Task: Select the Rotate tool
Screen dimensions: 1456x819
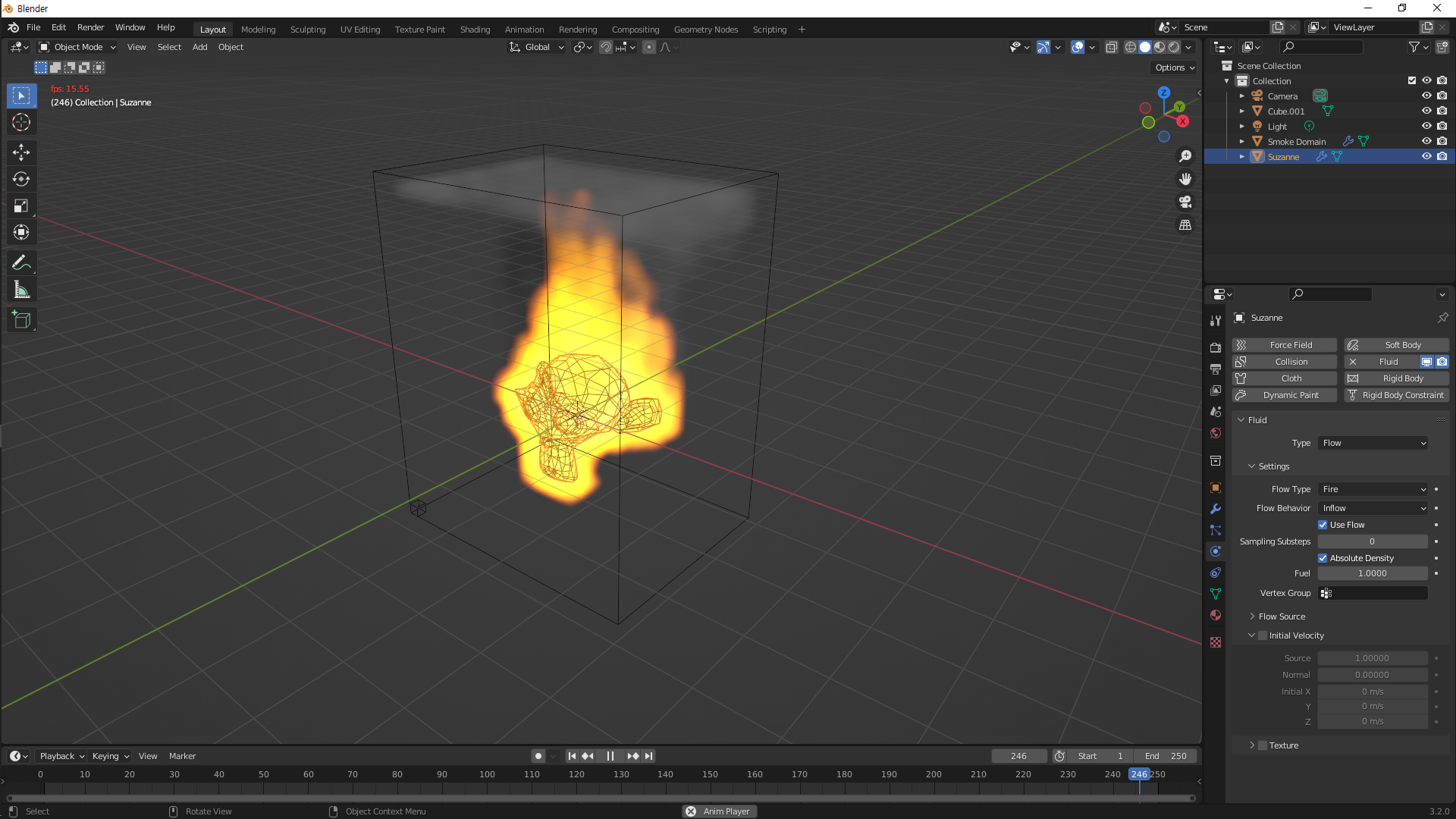Action: (21, 179)
